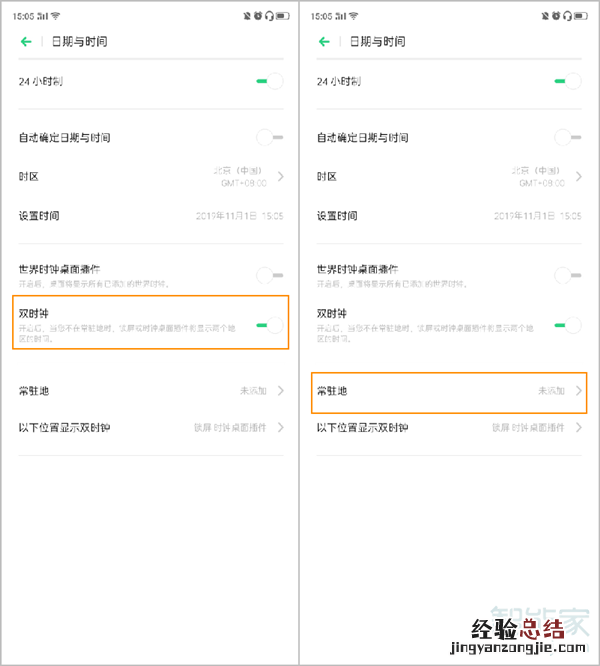The height and width of the screenshot is (666, 600).
Task: Turn off 双时钟 switch in left screen
Action: coord(270,325)
